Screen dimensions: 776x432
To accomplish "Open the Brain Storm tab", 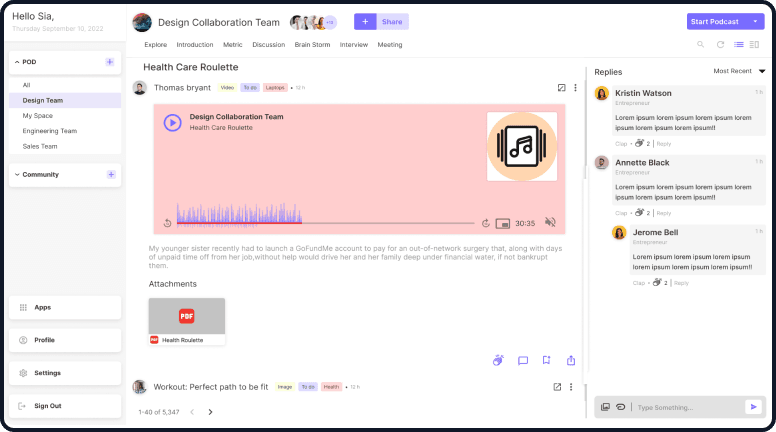I will pyautogui.click(x=312, y=45).
